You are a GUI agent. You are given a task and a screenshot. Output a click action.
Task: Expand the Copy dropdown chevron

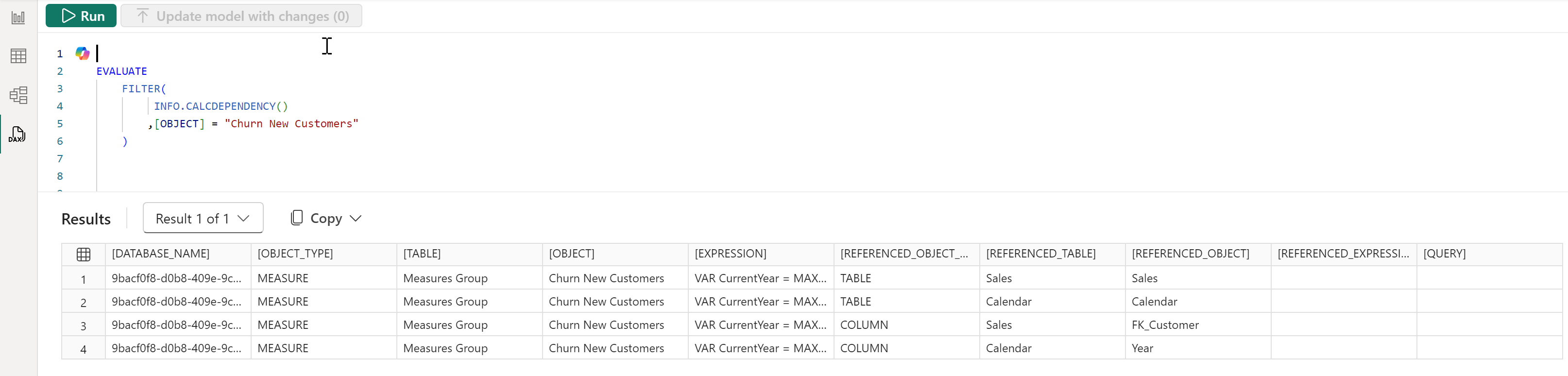click(356, 219)
